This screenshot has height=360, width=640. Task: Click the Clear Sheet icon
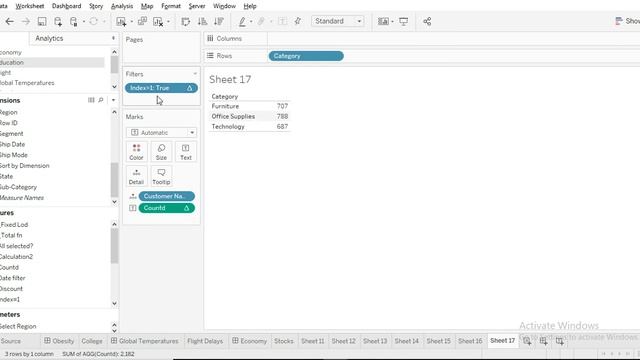point(158,22)
